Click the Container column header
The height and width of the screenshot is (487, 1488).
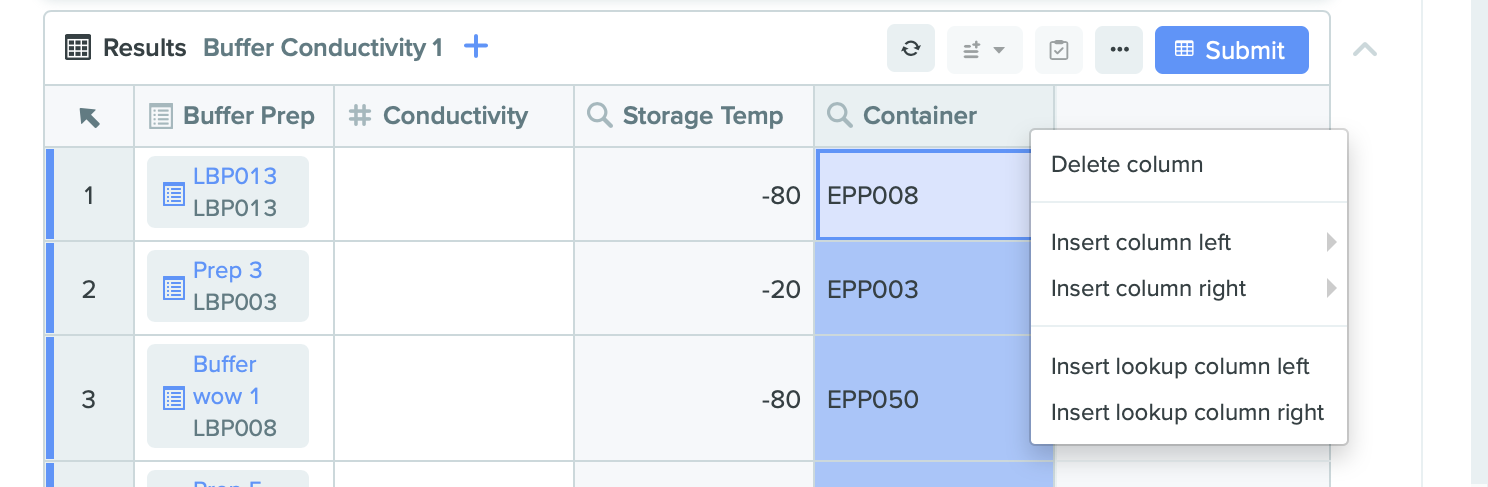coord(919,116)
